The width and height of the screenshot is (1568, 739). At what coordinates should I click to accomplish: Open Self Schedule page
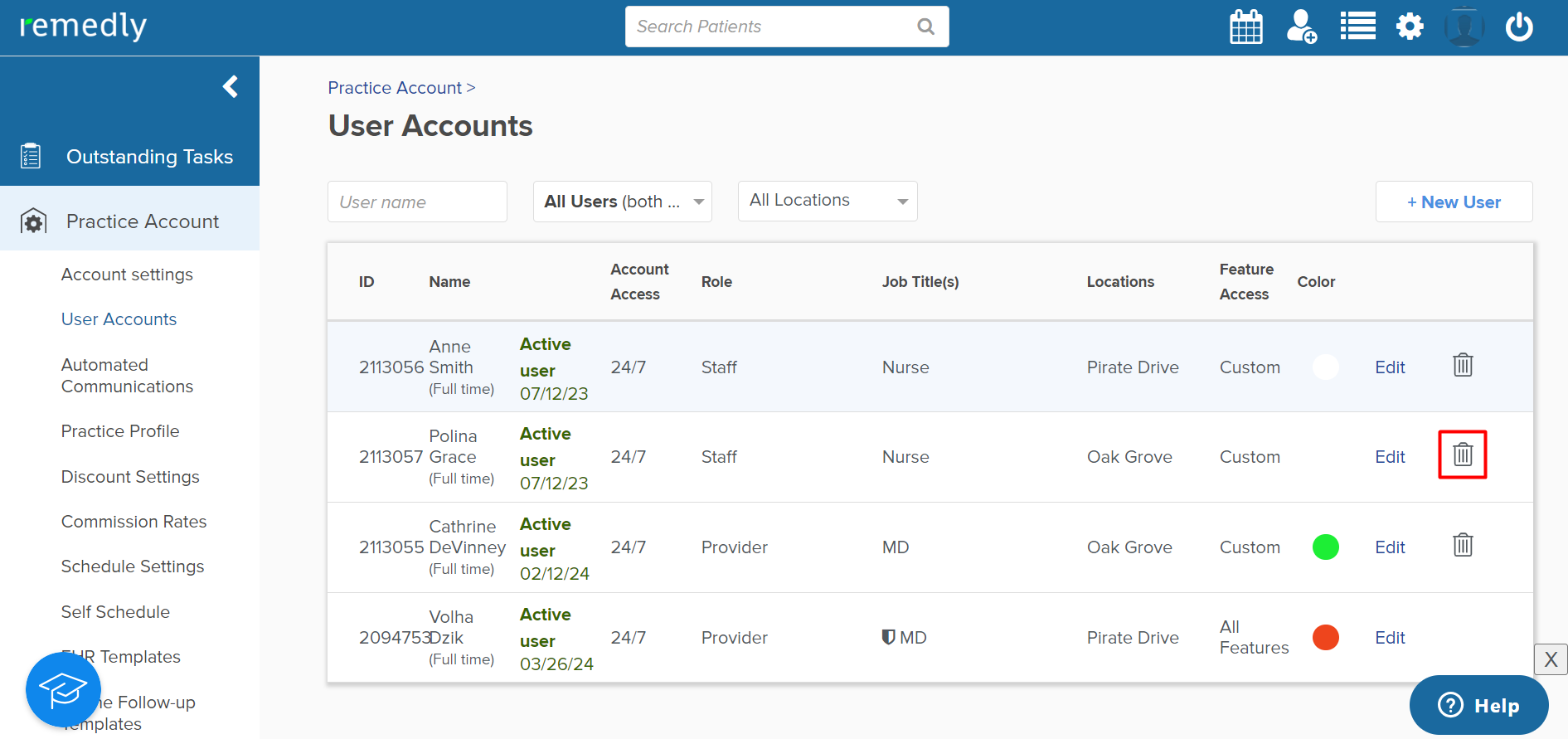[115, 612]
